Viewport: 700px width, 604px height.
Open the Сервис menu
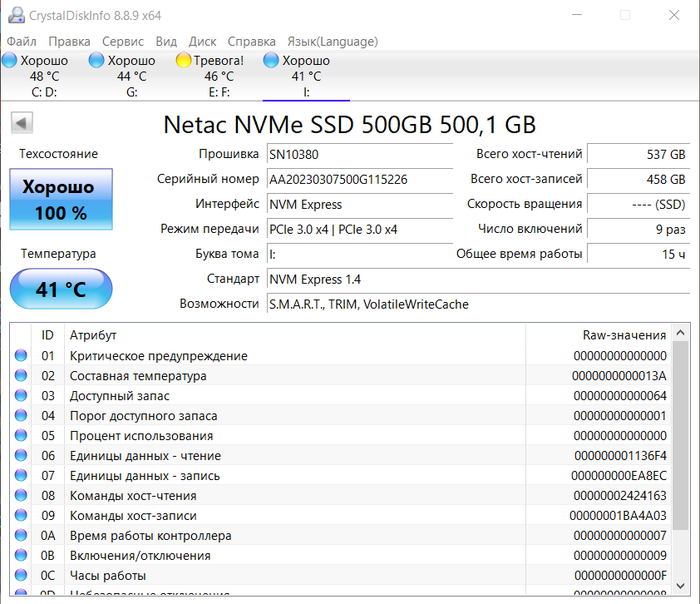(123, 42)
